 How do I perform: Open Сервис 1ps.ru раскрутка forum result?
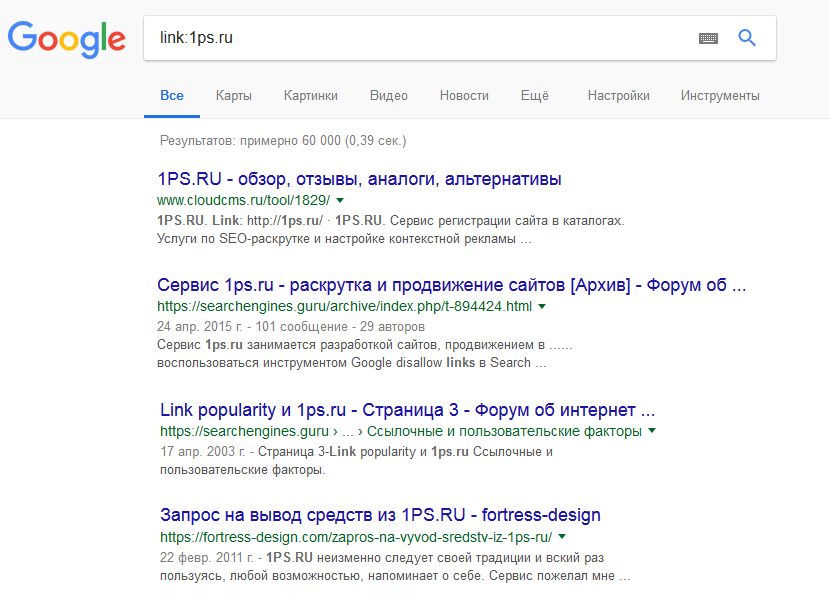pyautogui.click(x=452, y=284)
